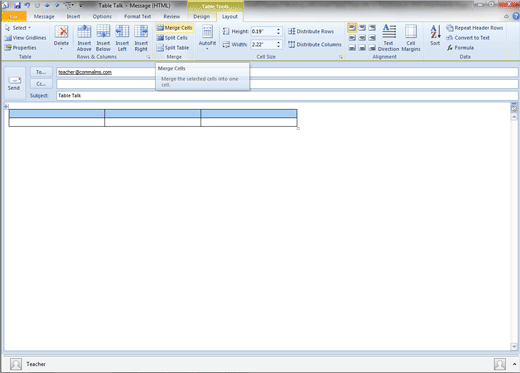Click into the Subject field
The height and width of the screenshot is (373, 520).
coord(287,96)
